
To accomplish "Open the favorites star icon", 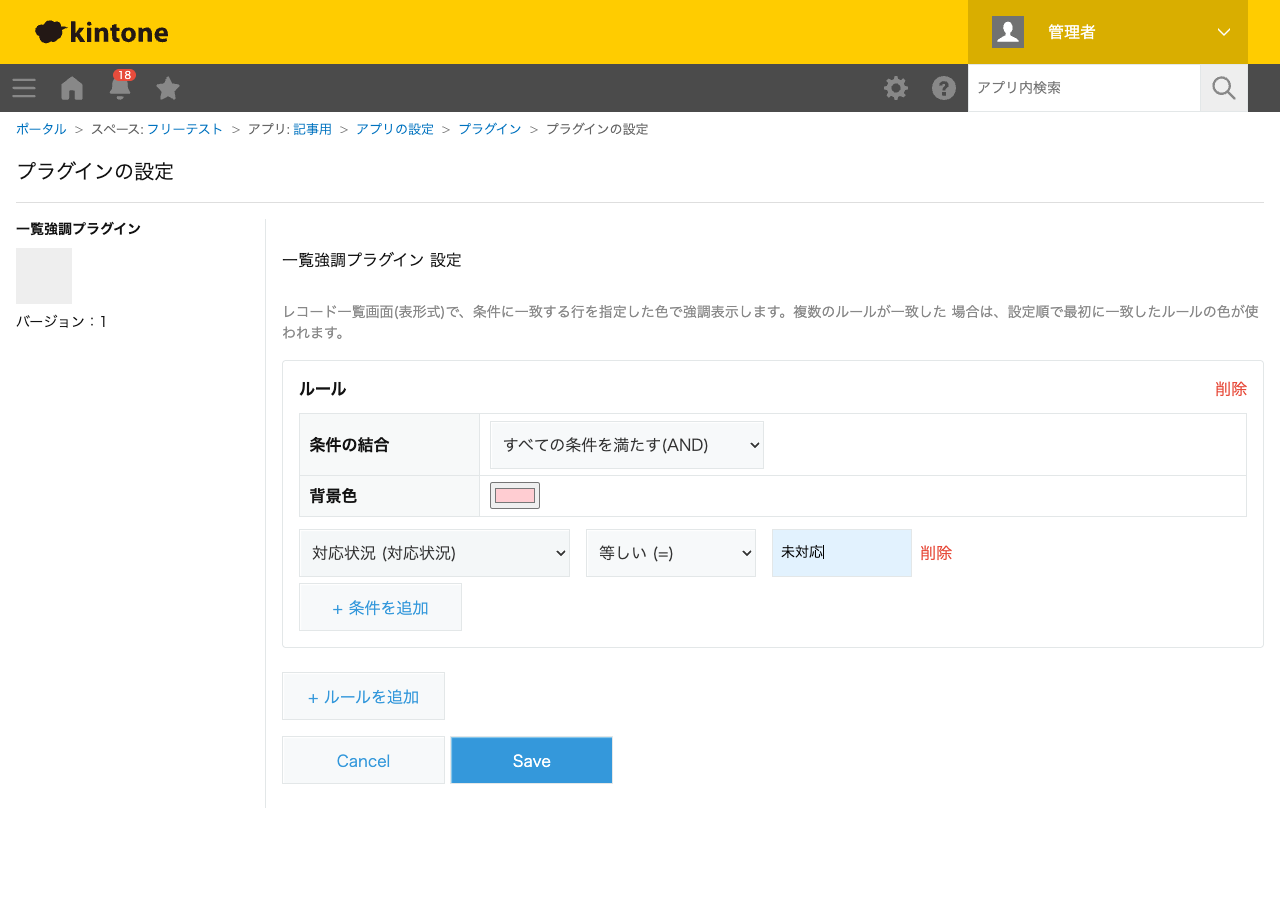I will (x=168, y=88).
